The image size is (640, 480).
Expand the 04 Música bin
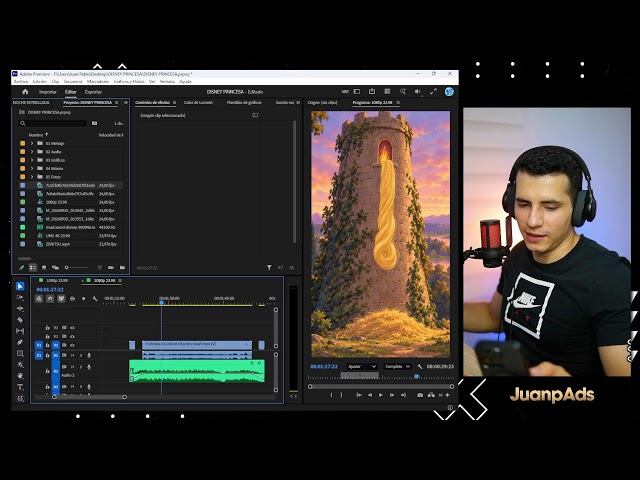(32, 168)
